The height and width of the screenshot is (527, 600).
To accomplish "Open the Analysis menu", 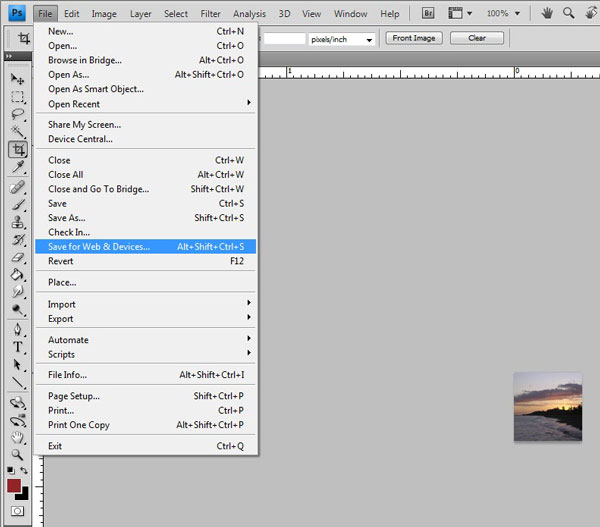I will coord(249,14).
